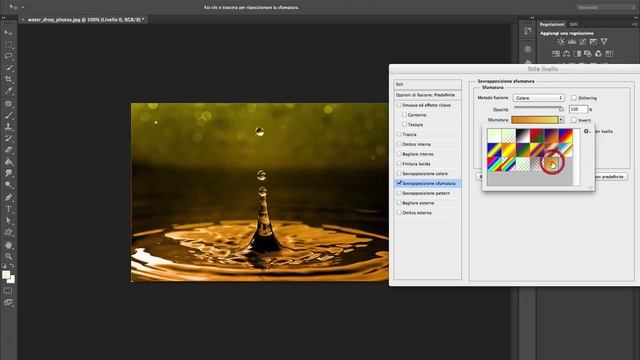Click the foreground color swatch
The image size is (640, 360).
click(x=6, y=275)
